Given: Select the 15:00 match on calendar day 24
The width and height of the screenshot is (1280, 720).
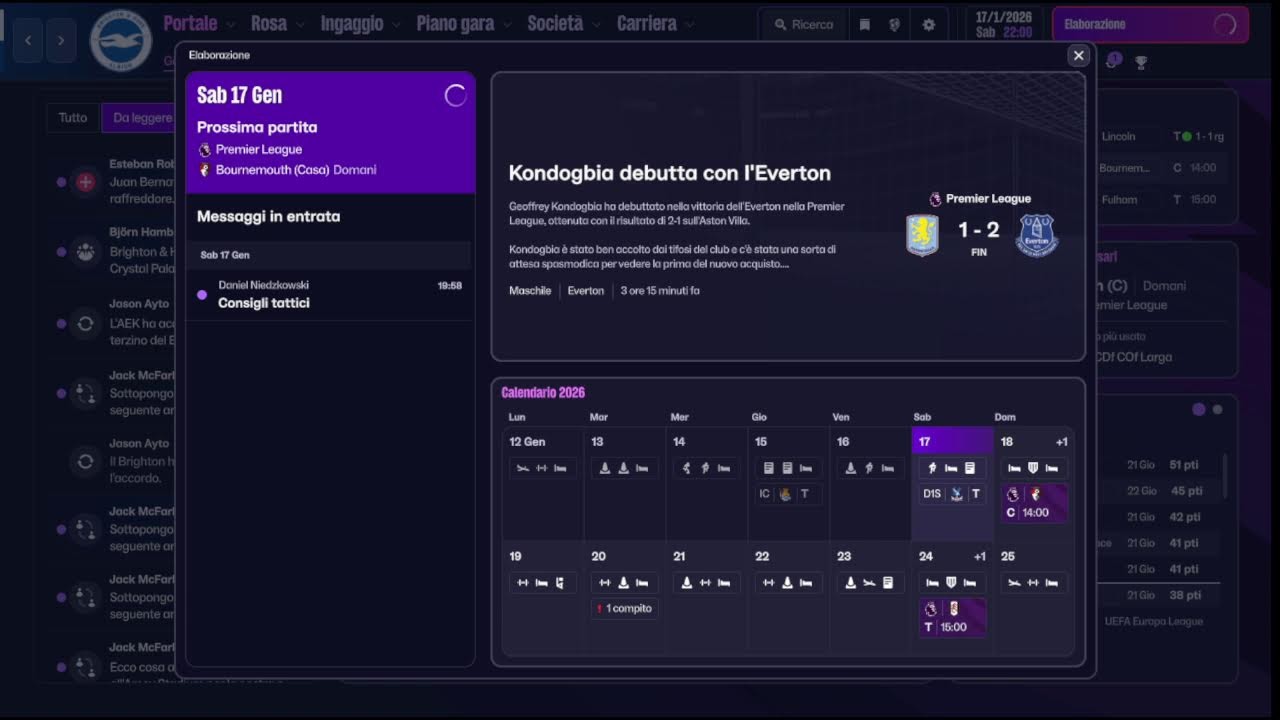Looking at the screenshot, I should (953, 617).
